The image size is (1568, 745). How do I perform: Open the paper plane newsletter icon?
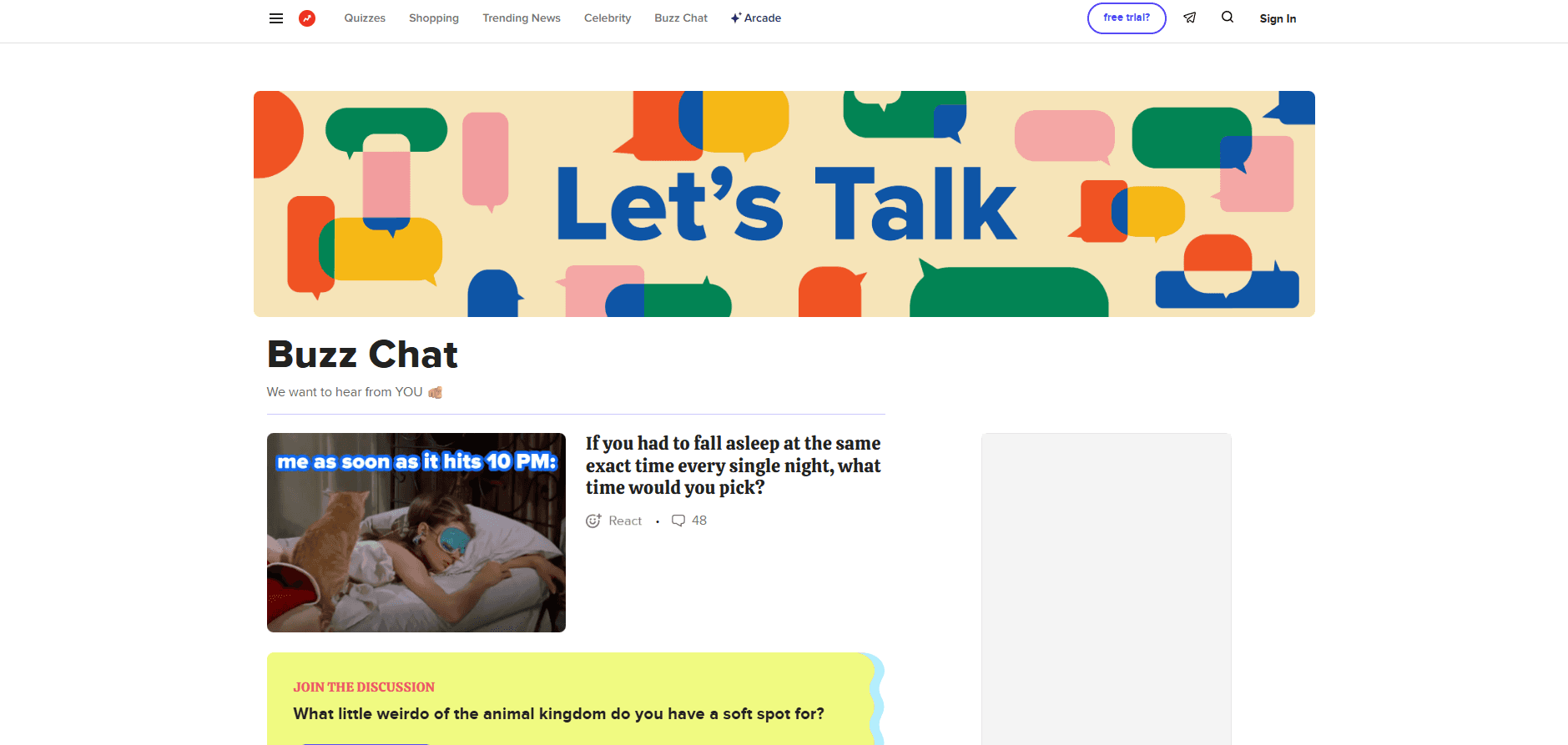(x=1190, y=18)
